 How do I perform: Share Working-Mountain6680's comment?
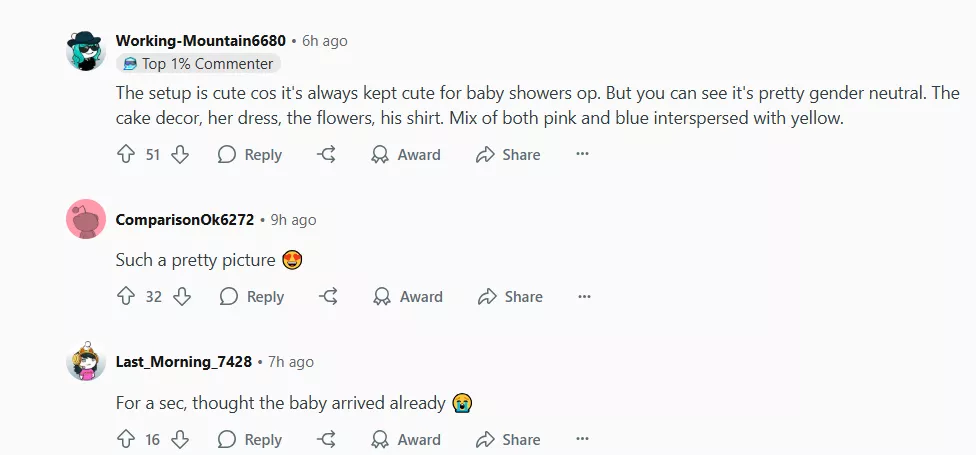pos(508,155)
